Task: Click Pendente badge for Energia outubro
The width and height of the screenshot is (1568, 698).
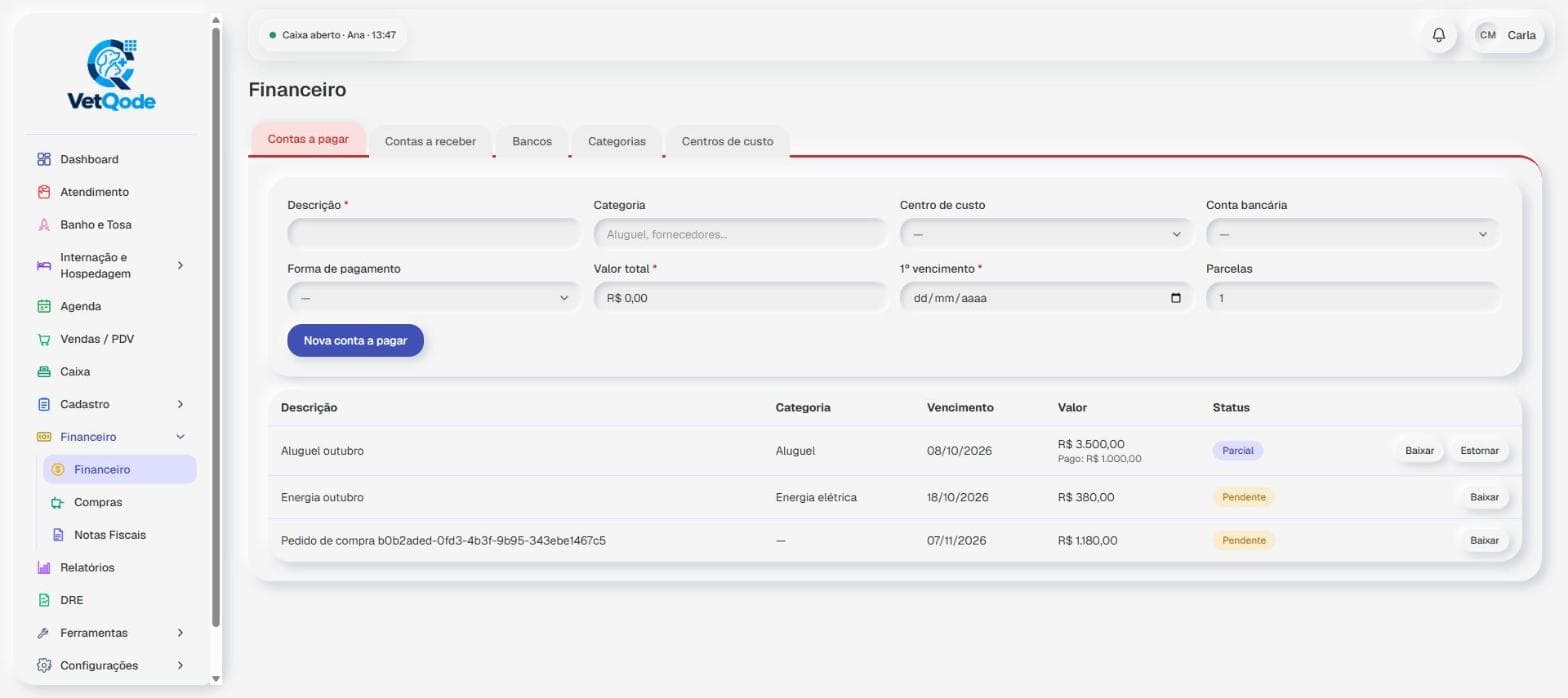Action: (x=1244, y=497)
